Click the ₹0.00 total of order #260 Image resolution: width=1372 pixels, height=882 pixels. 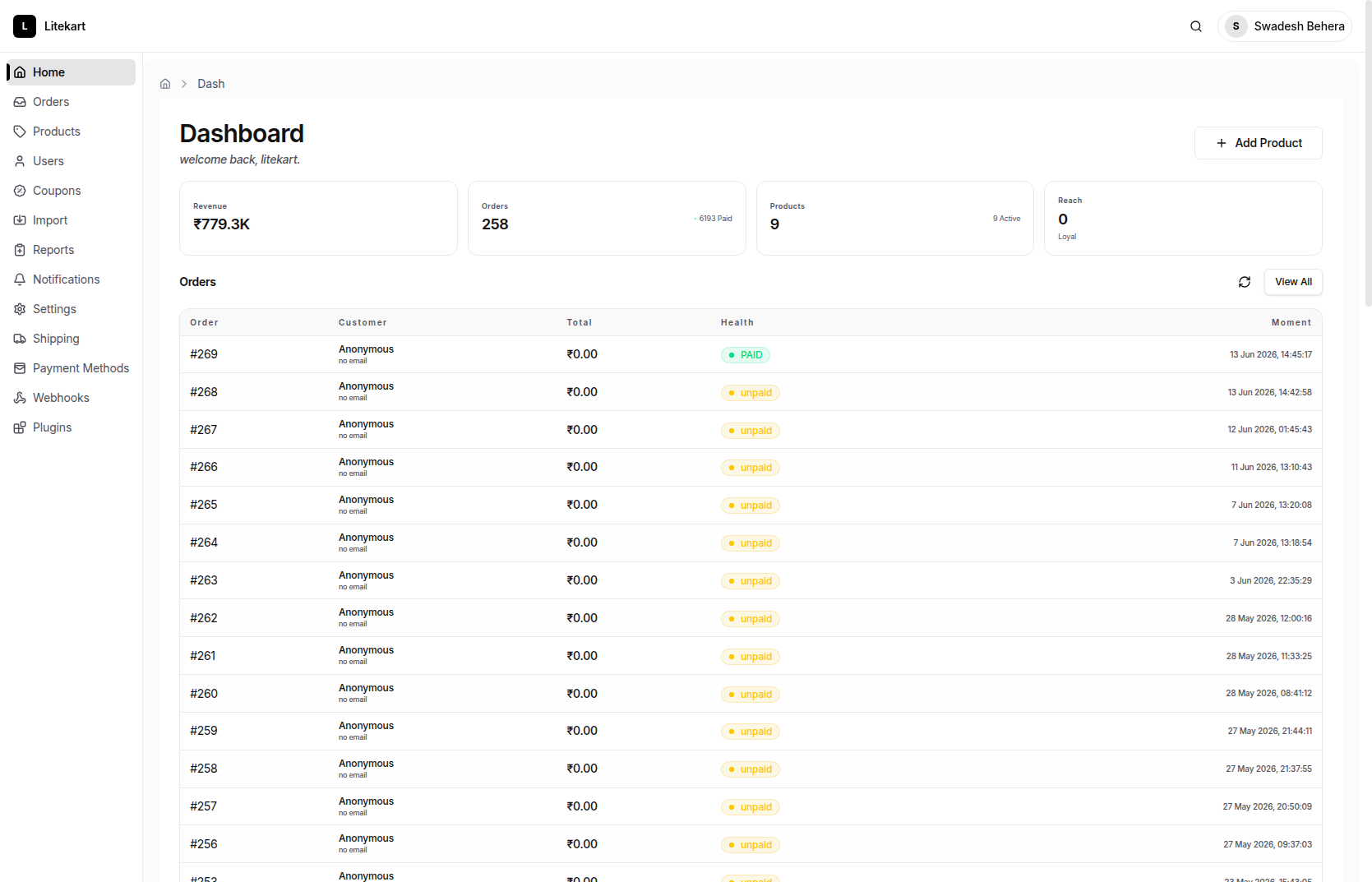coord(582,694)
